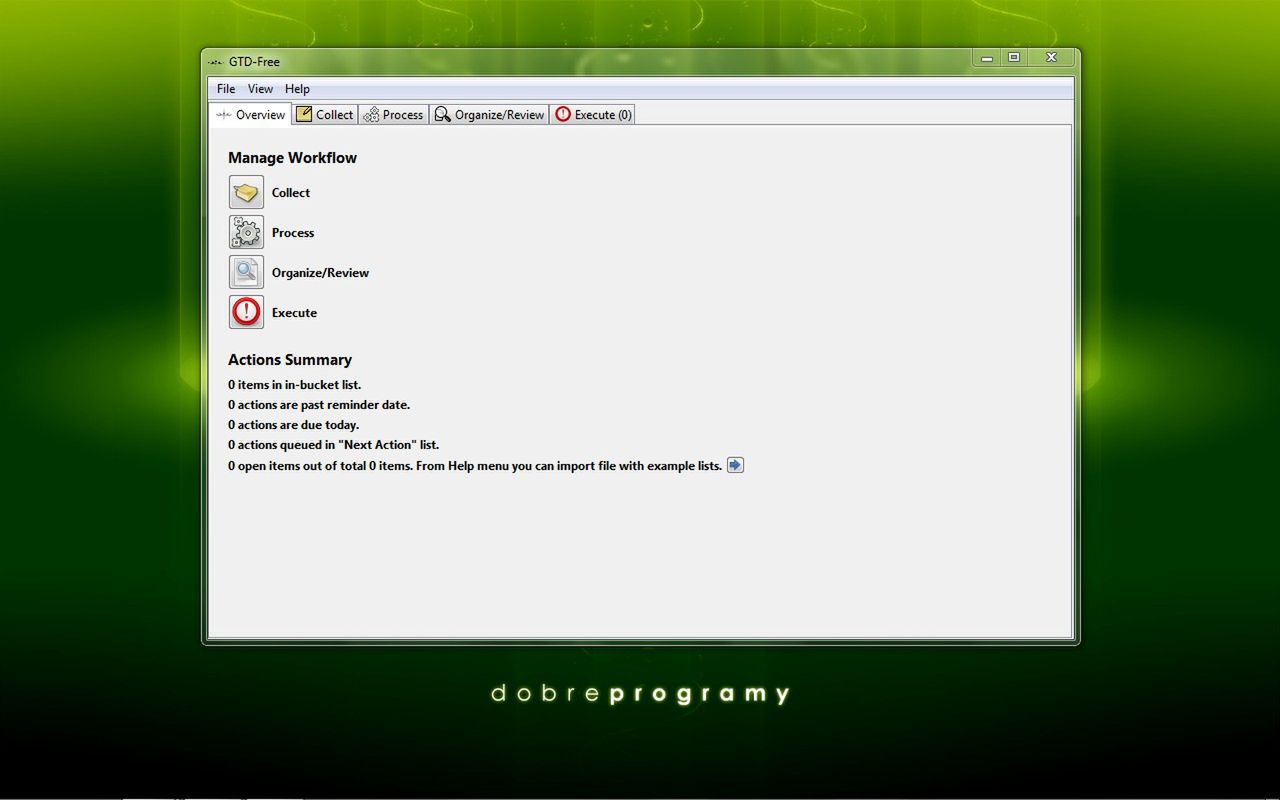Click "0 actions are due today." text

293,425
